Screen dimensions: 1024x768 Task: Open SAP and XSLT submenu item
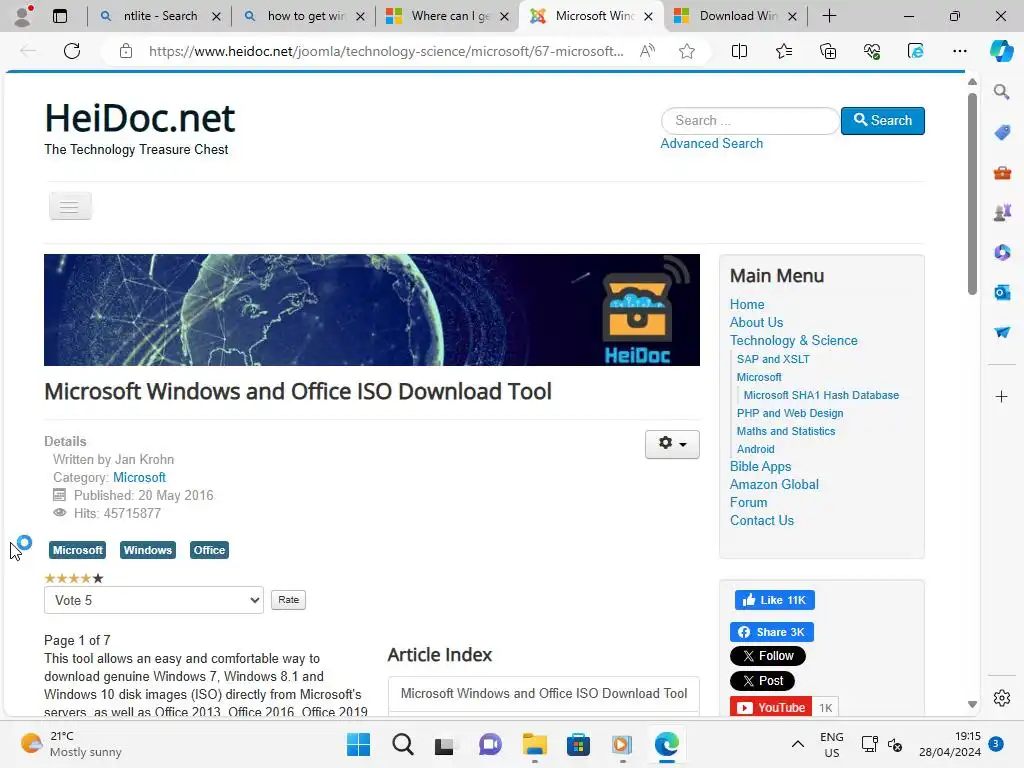773,359
